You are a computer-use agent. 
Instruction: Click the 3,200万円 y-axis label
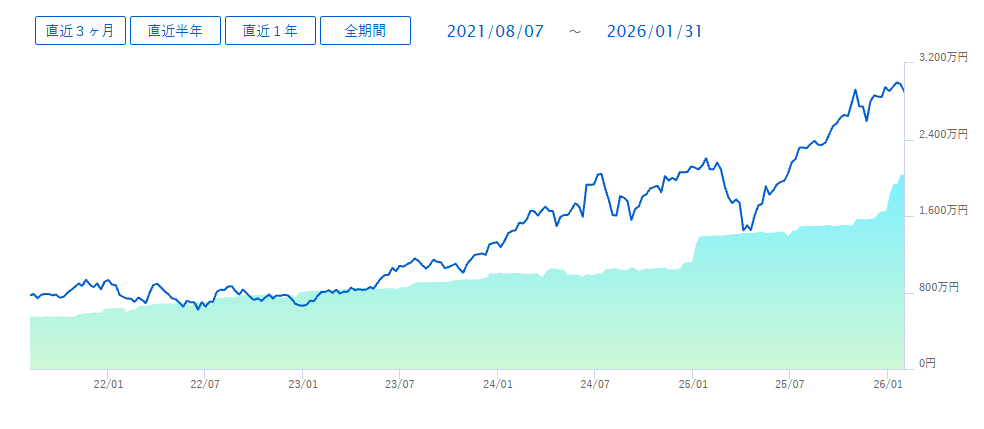pos(943,58)
